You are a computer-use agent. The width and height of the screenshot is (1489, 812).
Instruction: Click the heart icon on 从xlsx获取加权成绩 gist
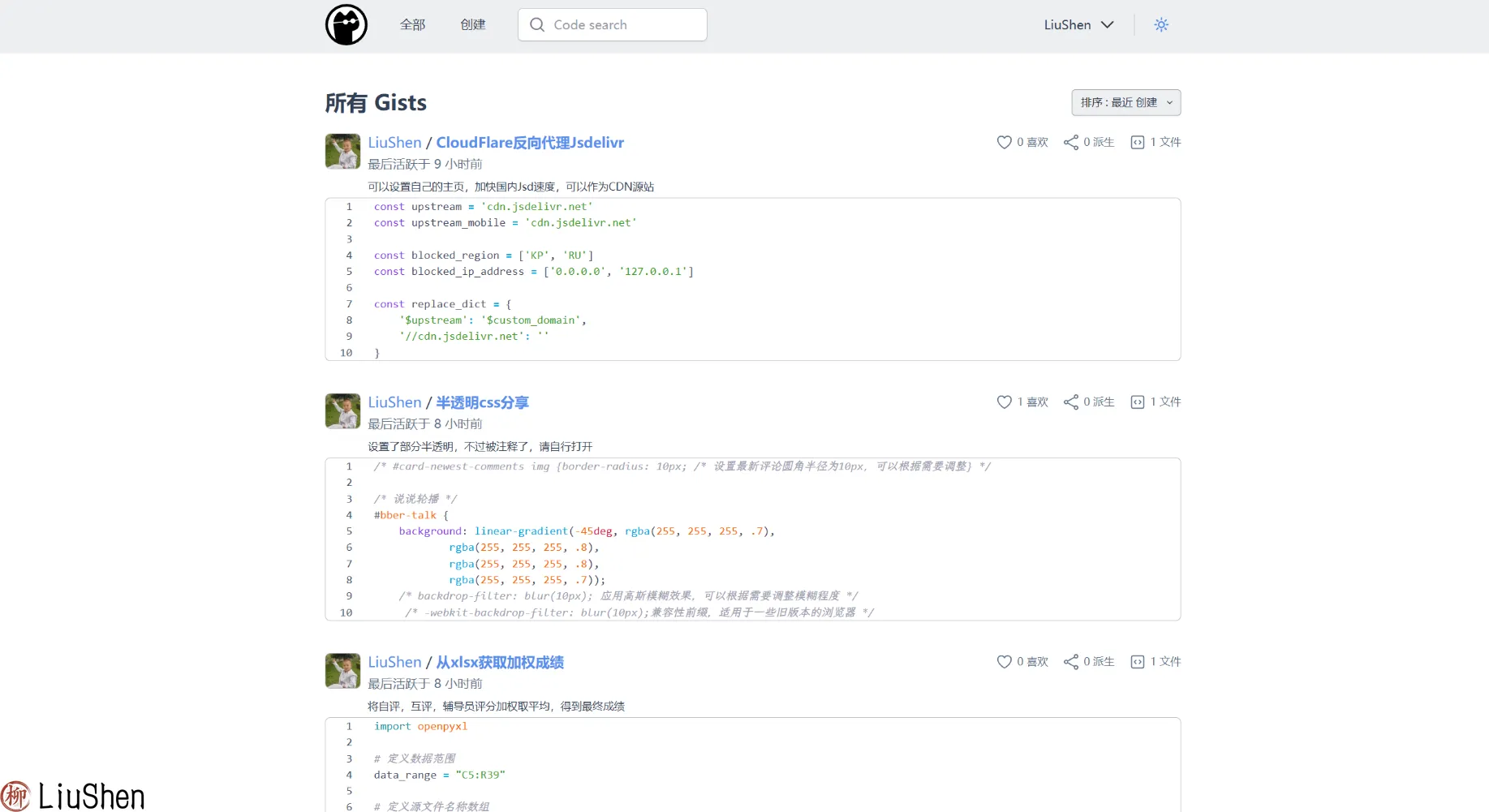click(x=1005, y=662)
